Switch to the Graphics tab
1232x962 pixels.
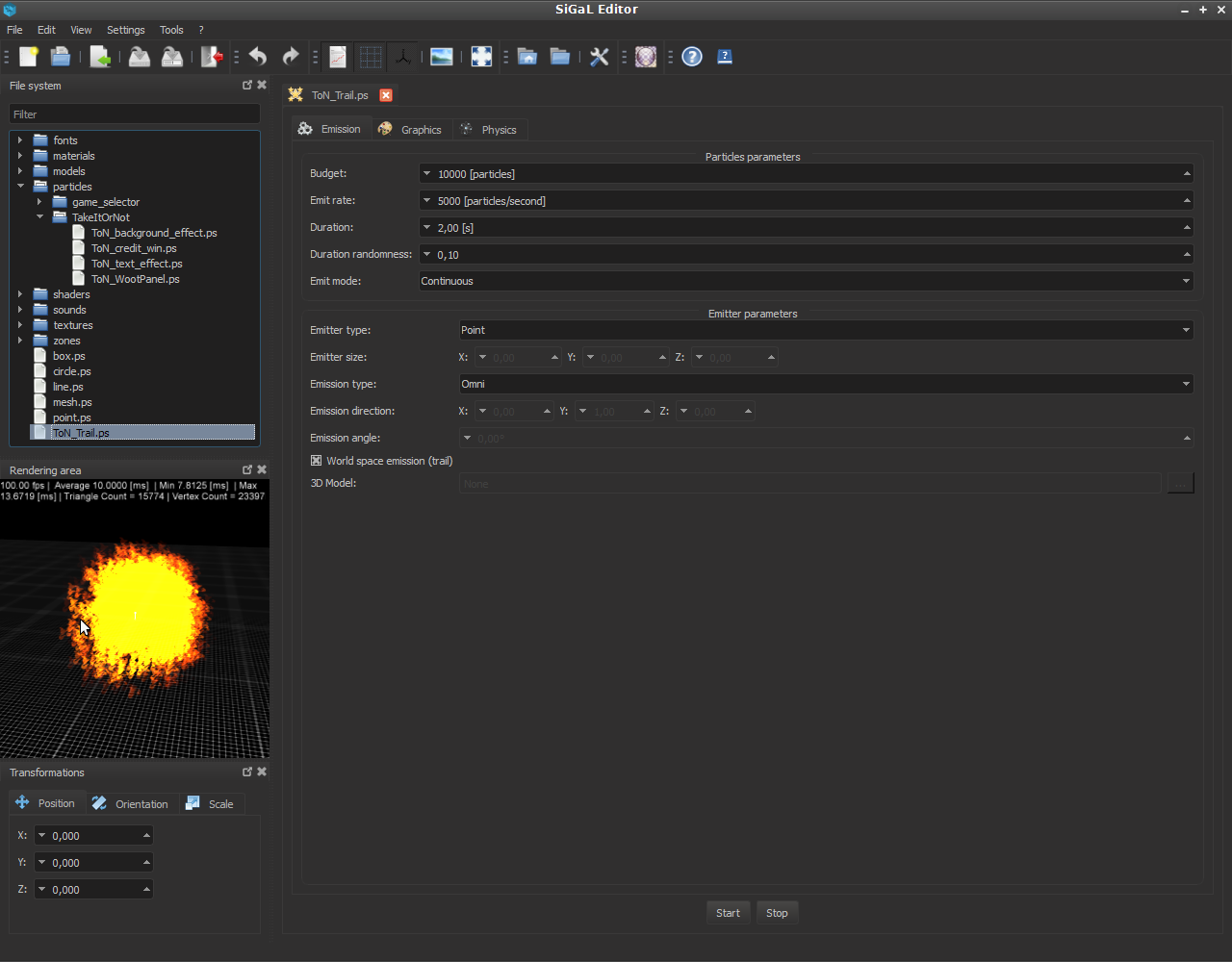click(x=411, y=129)
